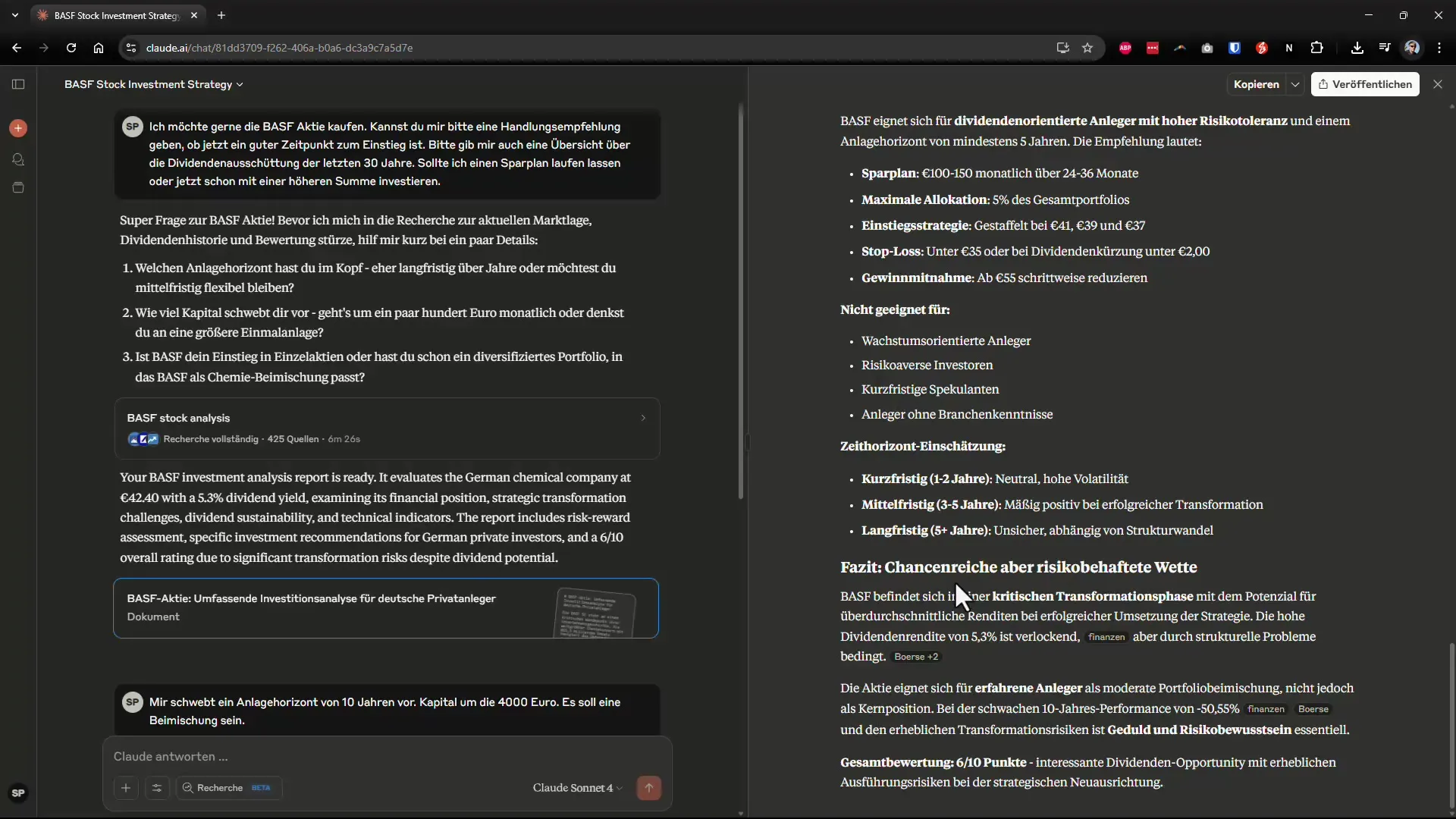Click the Veröffentlichen button
The image size is (1456, 819).
[1365, 84]
